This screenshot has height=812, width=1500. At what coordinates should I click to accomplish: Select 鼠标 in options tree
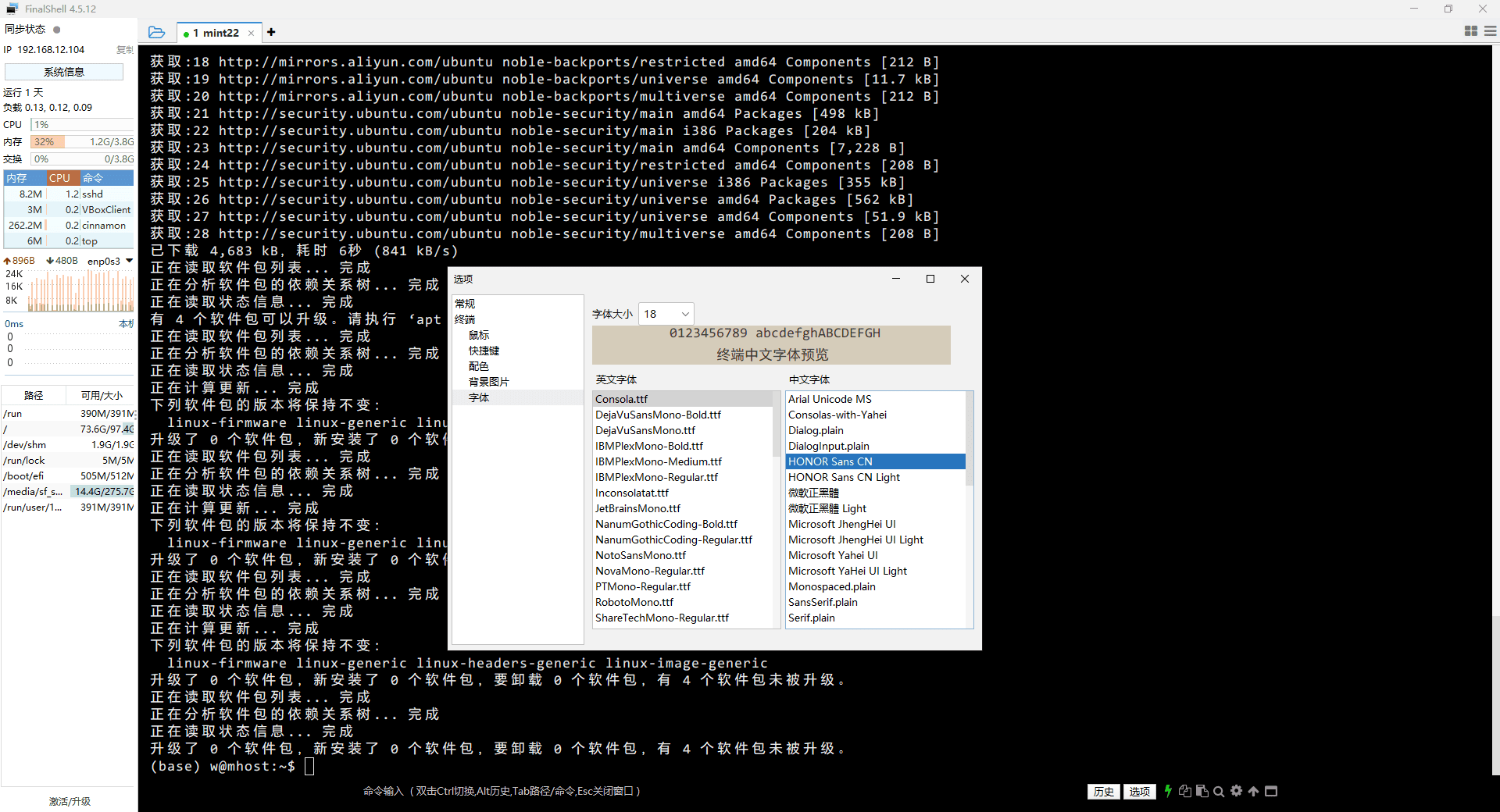click(x=479, y=335)
